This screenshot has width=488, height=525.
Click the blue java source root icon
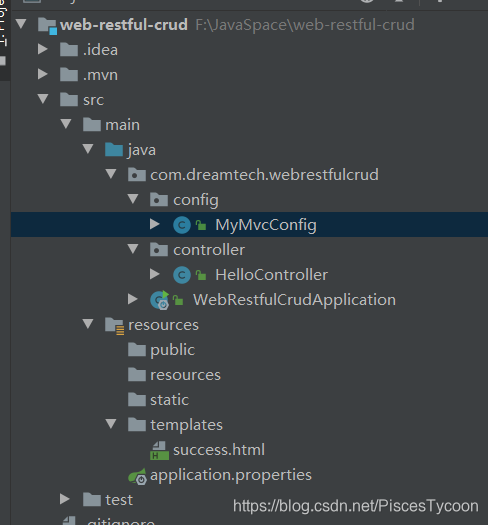pos(114,149)
